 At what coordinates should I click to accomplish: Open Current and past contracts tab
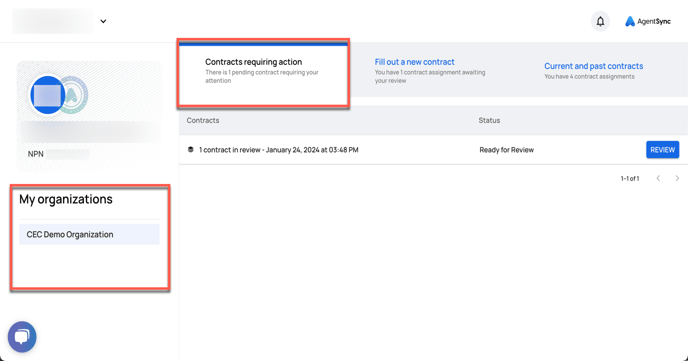click(594, 70)
